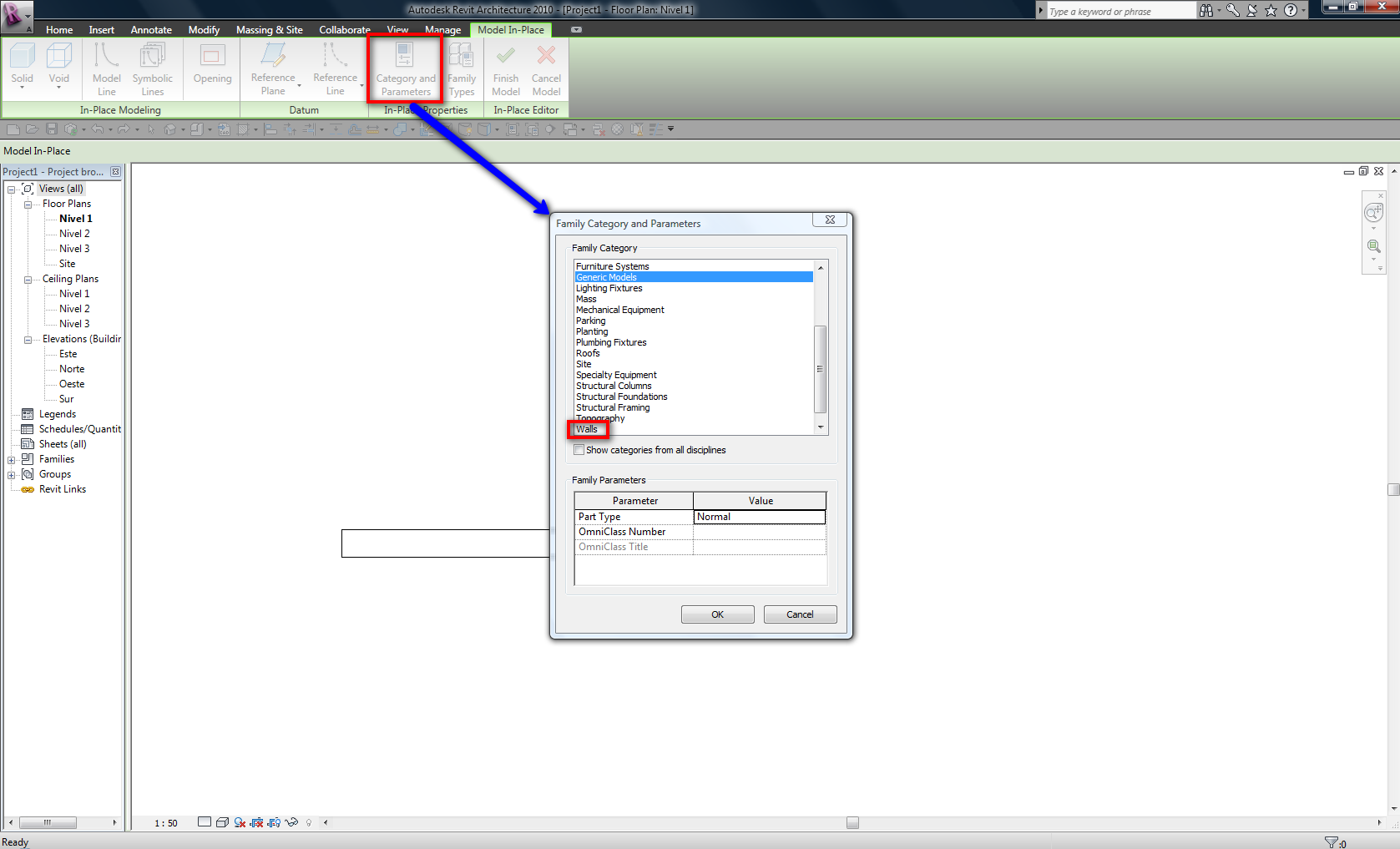This screenshot has height=849, width=1400.
Task: Click OK in Family Category dialog
Action: coord(718,614)
